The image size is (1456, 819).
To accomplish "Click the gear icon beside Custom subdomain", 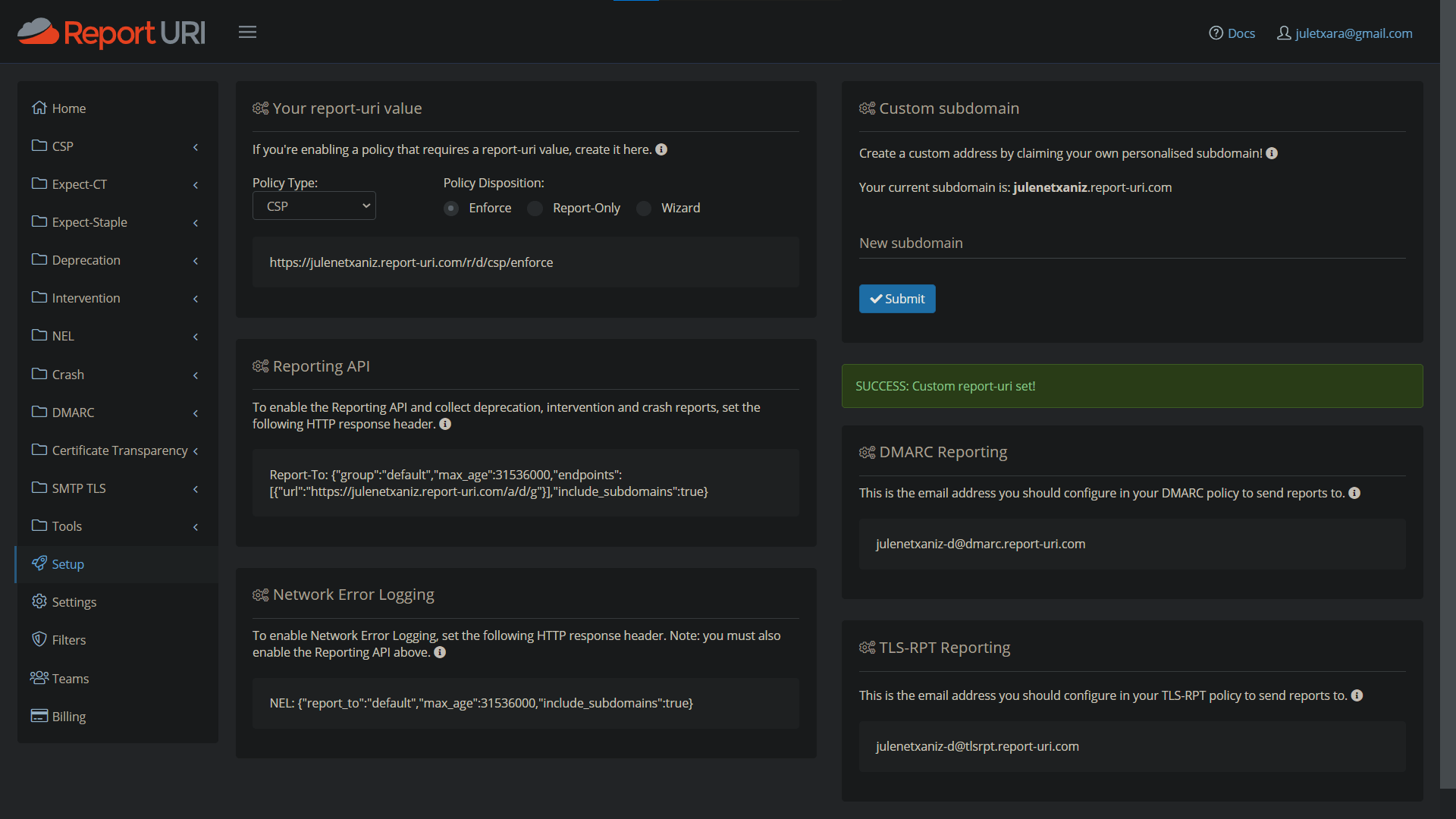I will tap(867, 108).
